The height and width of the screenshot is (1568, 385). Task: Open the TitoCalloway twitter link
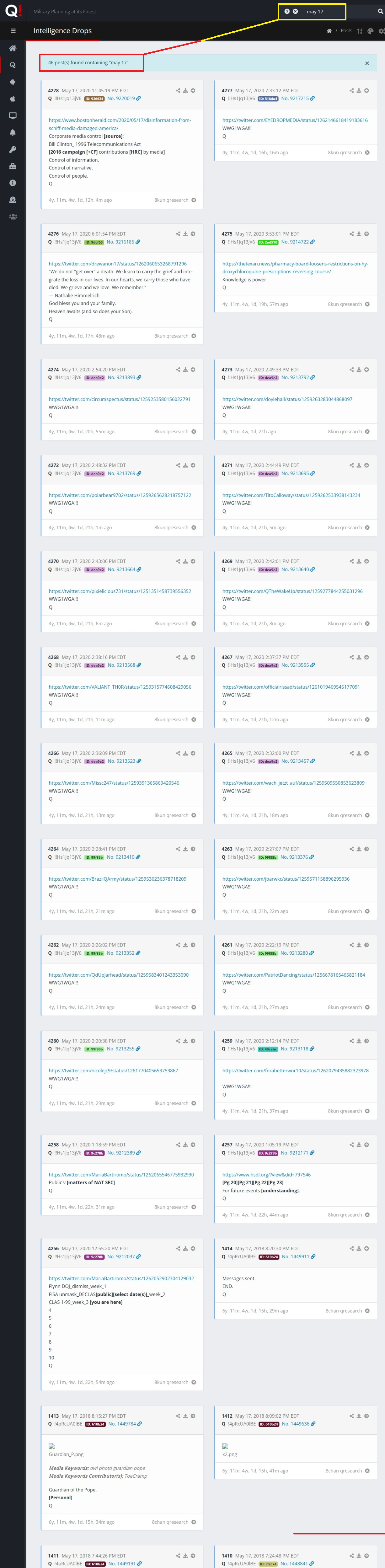[291, 495]
